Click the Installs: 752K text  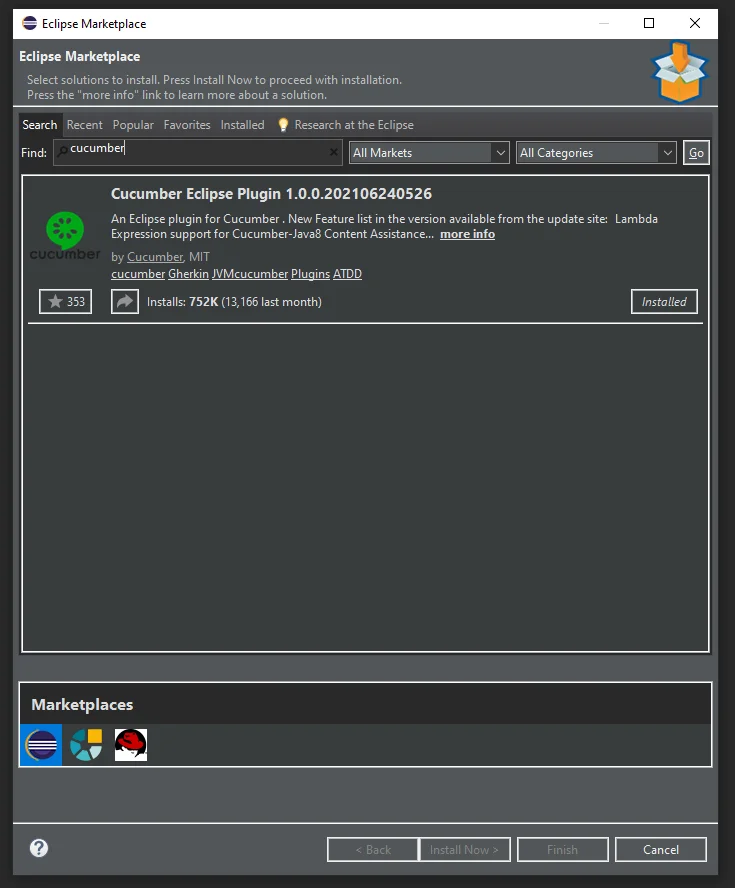(182, 302)
